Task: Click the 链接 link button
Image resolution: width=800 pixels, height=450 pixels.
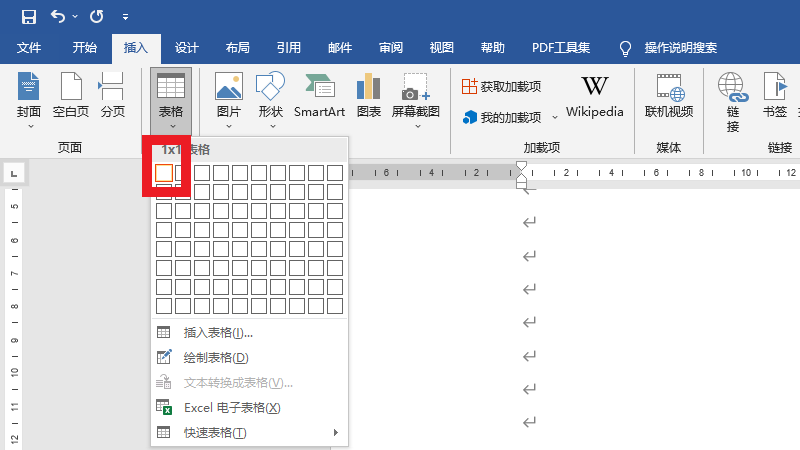Action: pos(733,102)
